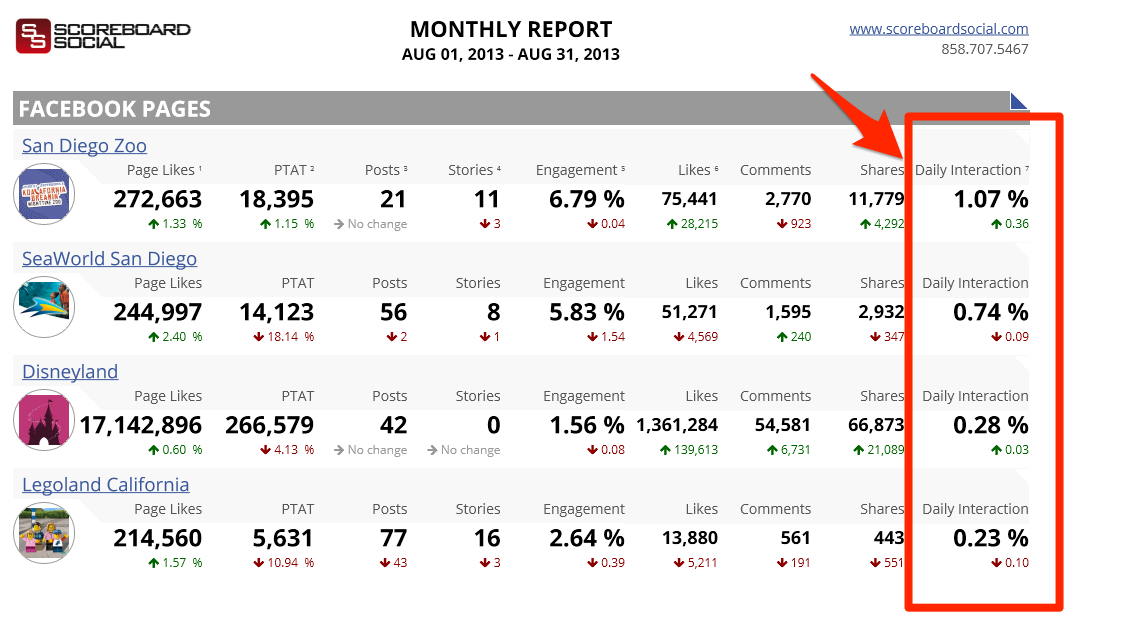Click Legoland's posts count 77
This screenshot has height=627, width=1139.
coord(393,538)
